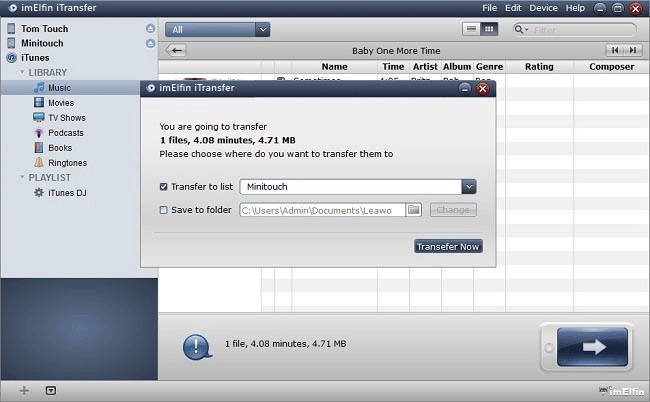Click the add plus icon at bottom left
This screenshot has height=402, width=650.
coord(24,390)
